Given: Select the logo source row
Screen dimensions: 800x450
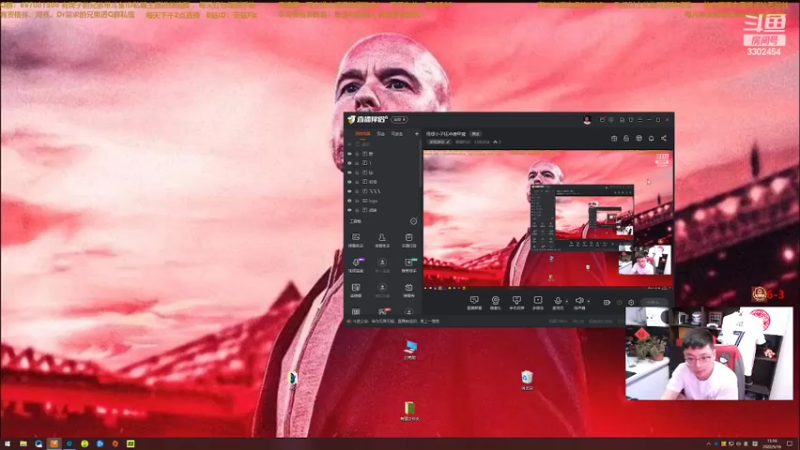Looking at the screenshot, I should pos(383,201).
